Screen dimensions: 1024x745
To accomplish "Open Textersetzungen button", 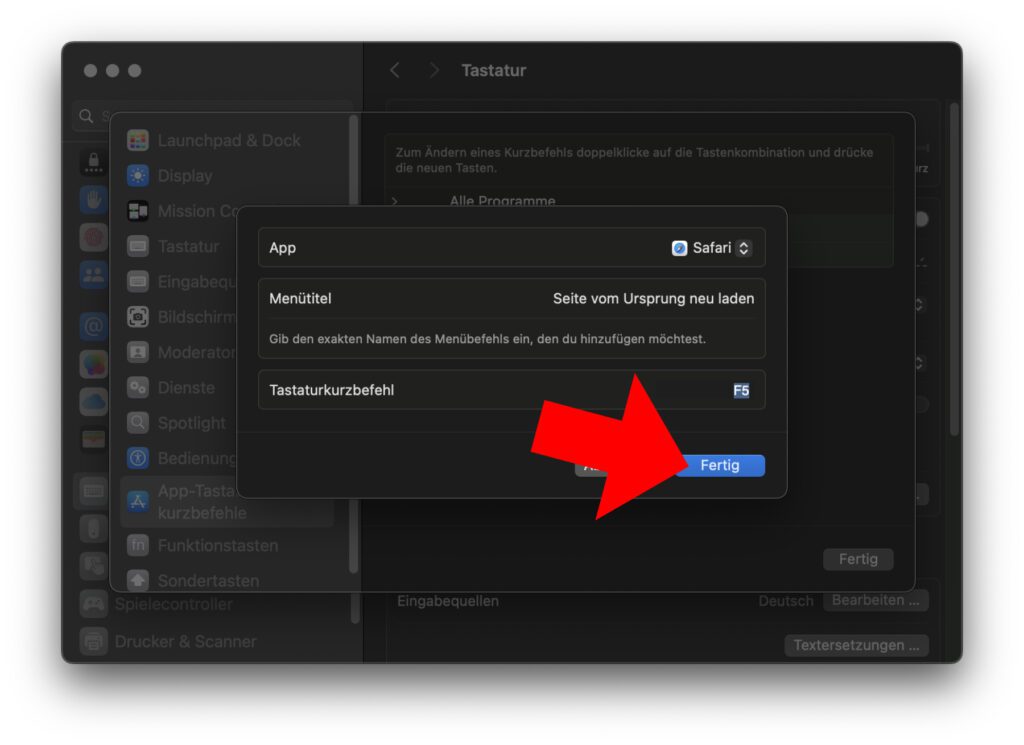I will (856, 646).
